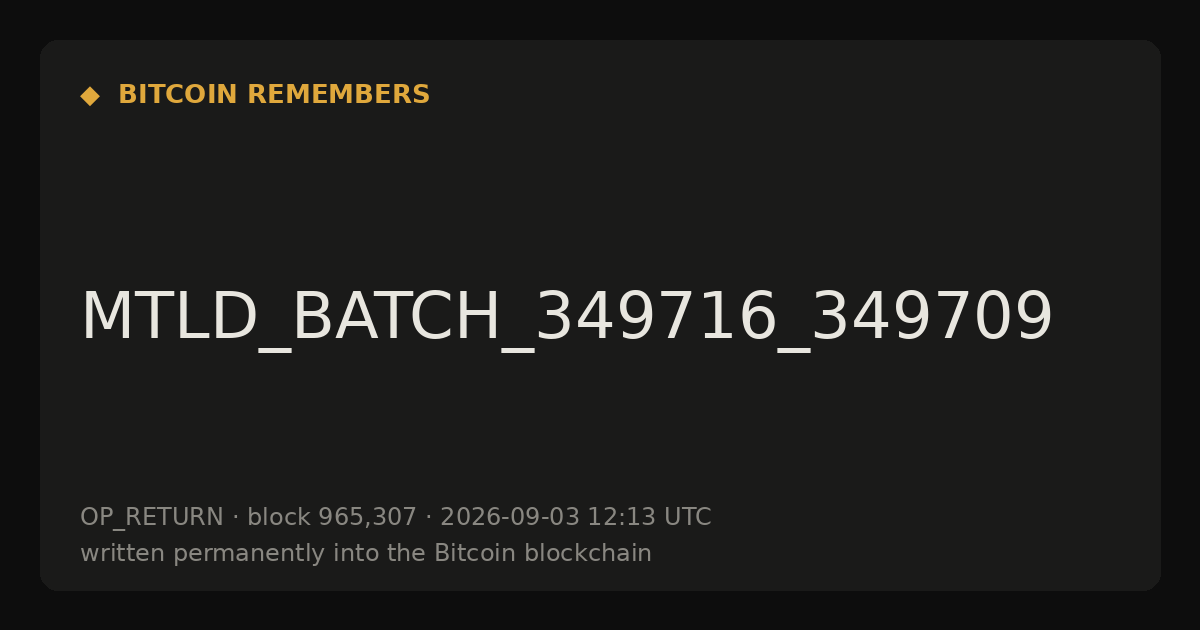Click the orange diamond icon
1200x630 pixels.
click(x=90, y=96)
